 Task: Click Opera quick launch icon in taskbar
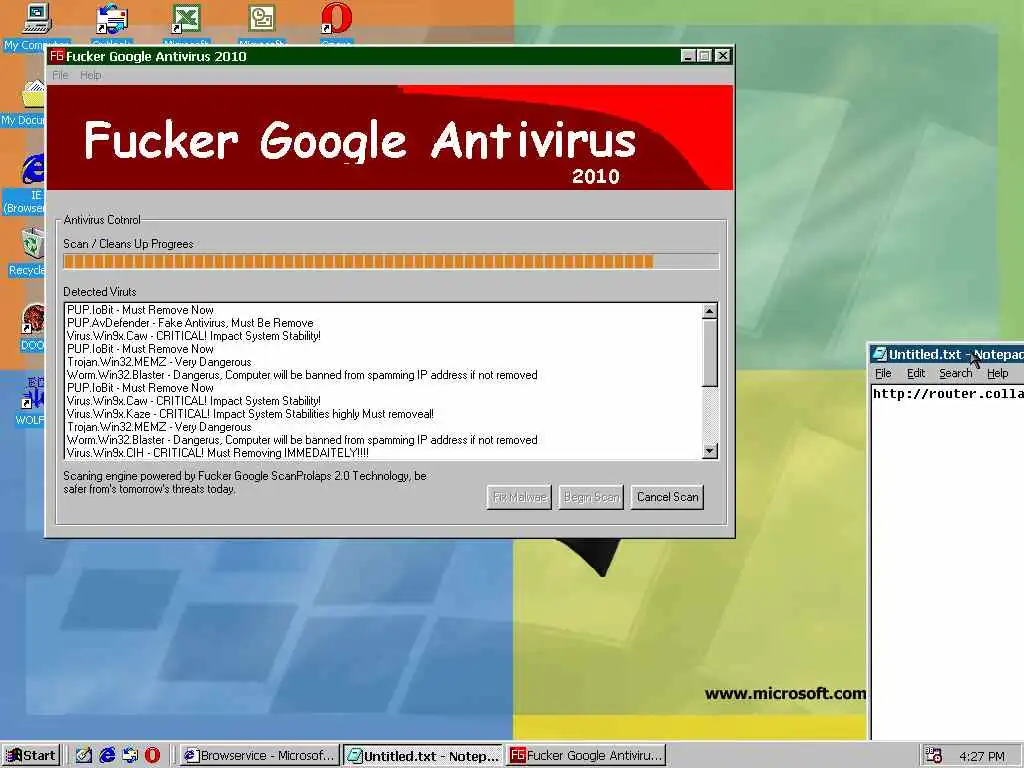(152, 756)
